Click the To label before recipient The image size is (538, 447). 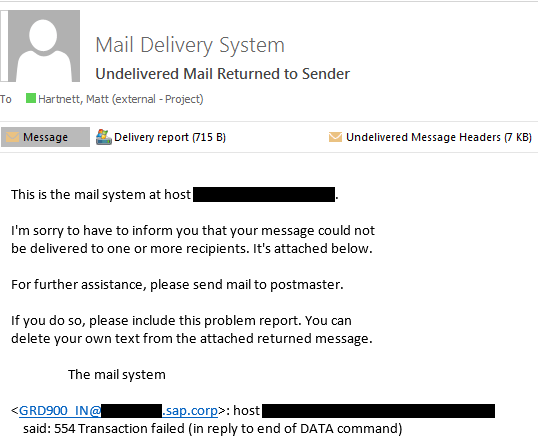click(x=6, y=99)
